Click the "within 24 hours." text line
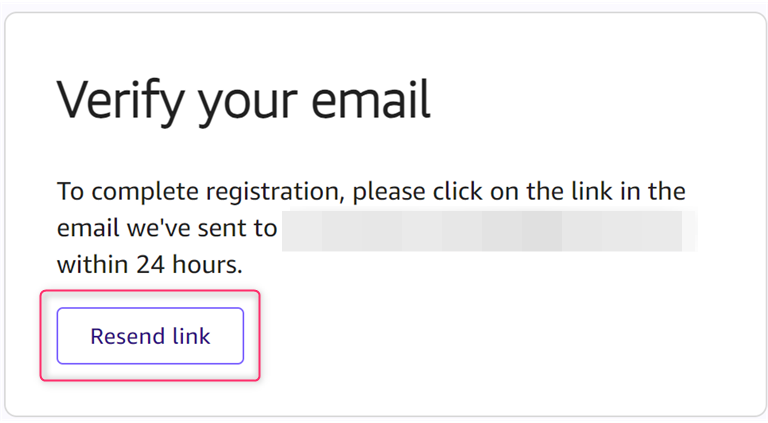 pyautogui.click(x=150, y=266)
